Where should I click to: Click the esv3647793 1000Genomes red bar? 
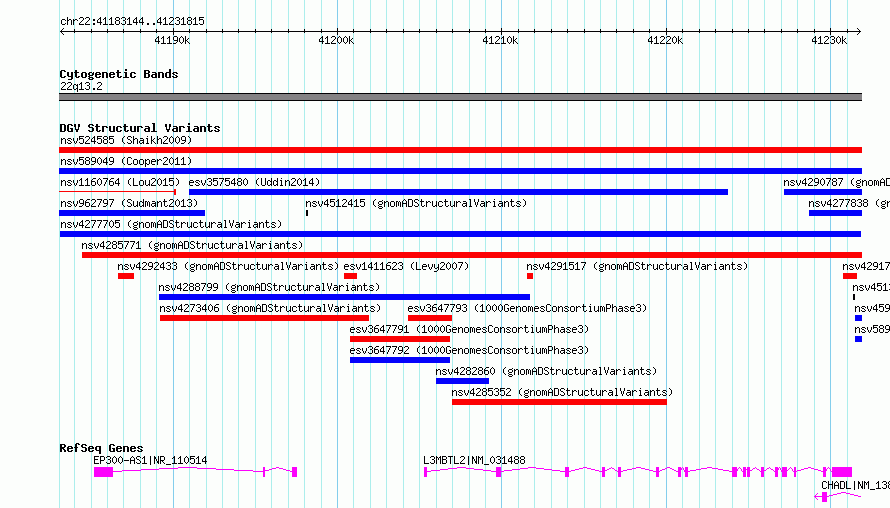point(430,318)
